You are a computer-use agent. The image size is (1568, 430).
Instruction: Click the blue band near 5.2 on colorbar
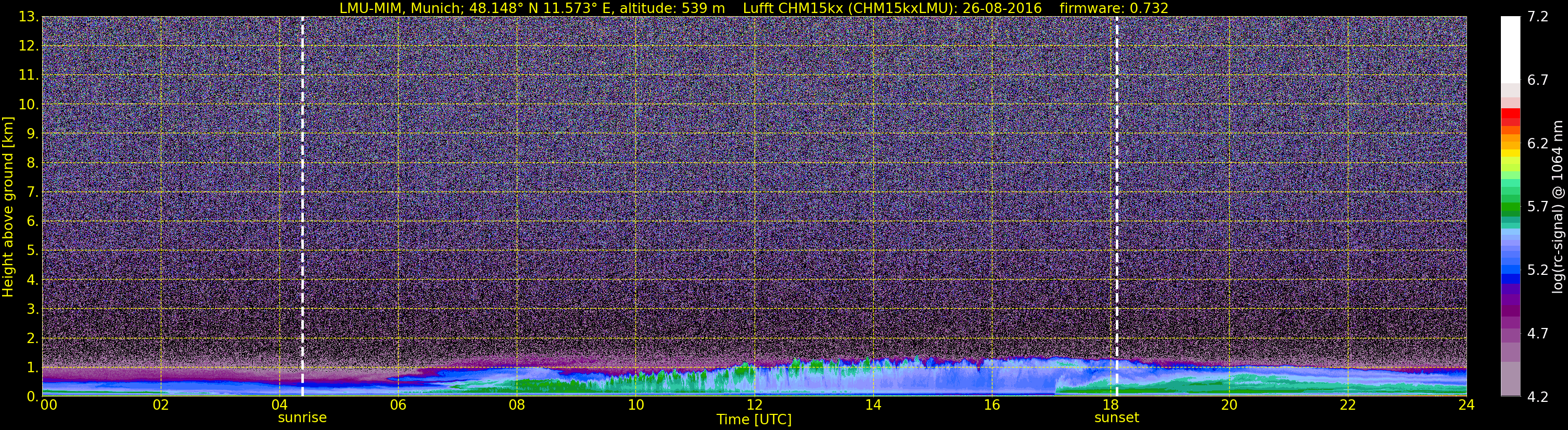pos(1510,270)
